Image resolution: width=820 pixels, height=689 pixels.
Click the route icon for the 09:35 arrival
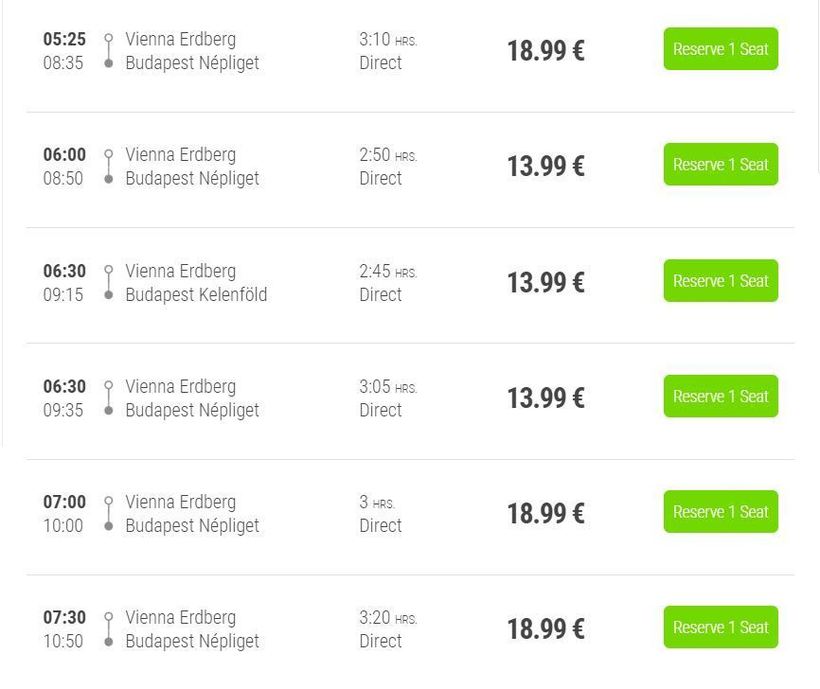click(x=108, y=398)
